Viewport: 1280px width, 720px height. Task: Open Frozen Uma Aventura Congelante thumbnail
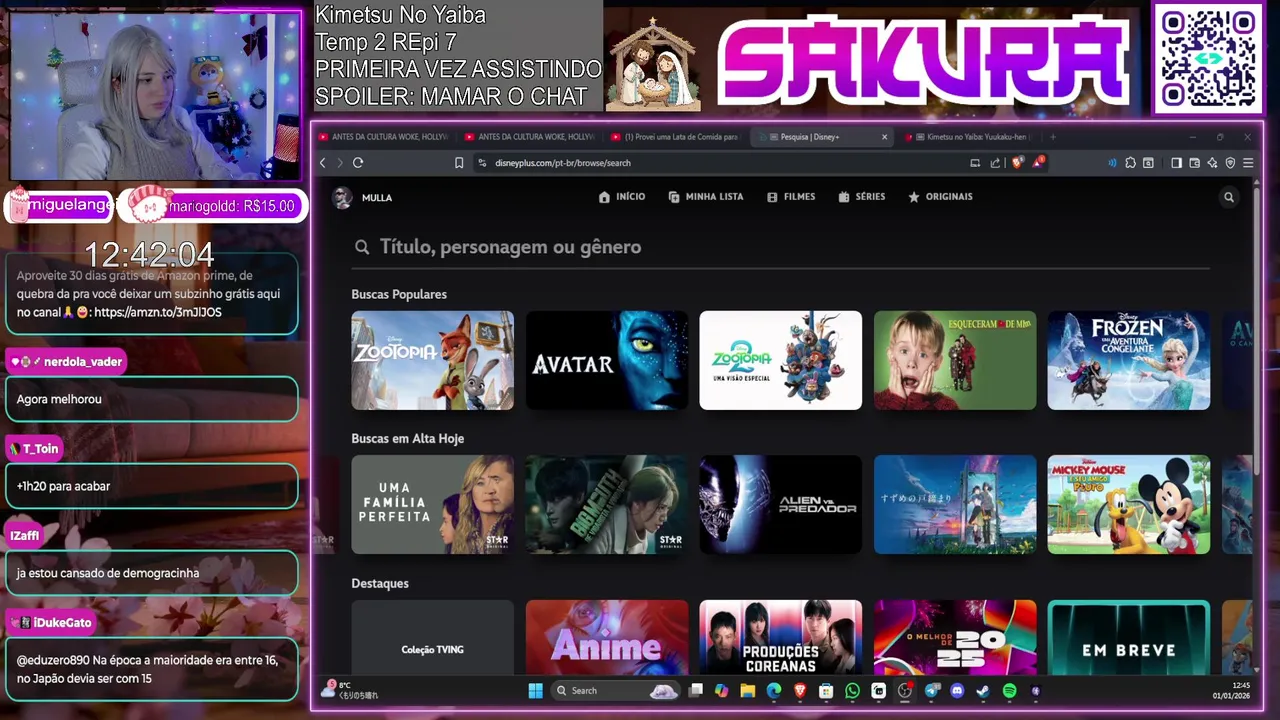click(x=1129, y=360)
